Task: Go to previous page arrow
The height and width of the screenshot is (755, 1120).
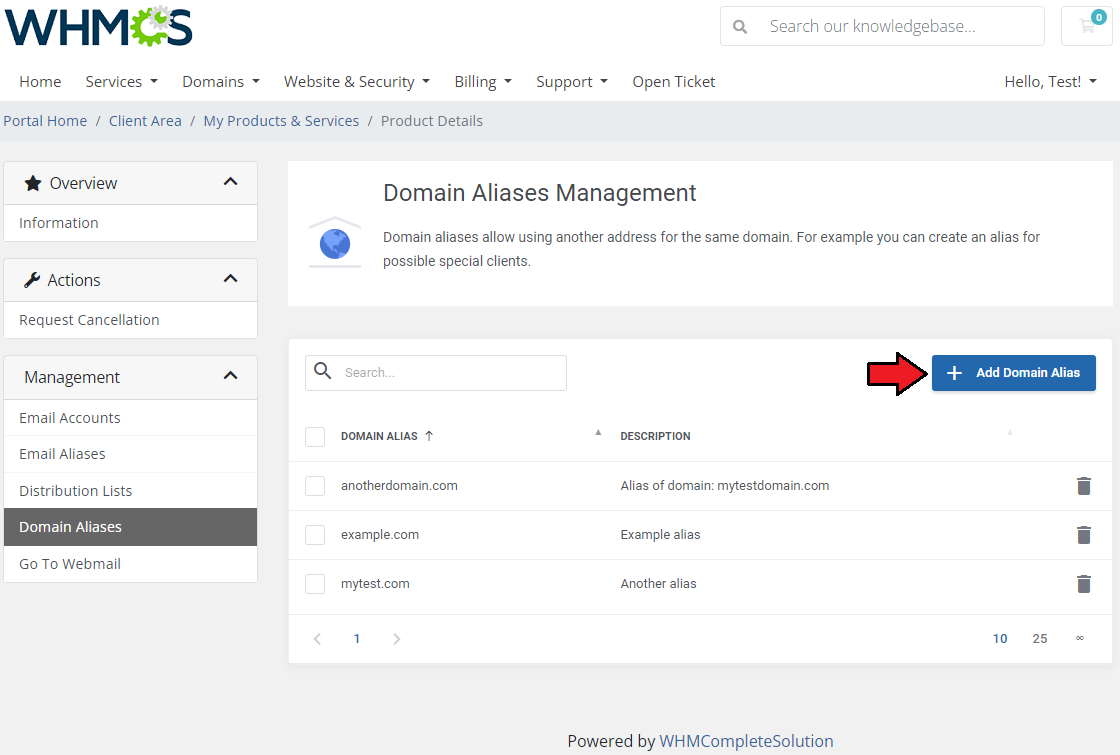Action: [317, 639]
